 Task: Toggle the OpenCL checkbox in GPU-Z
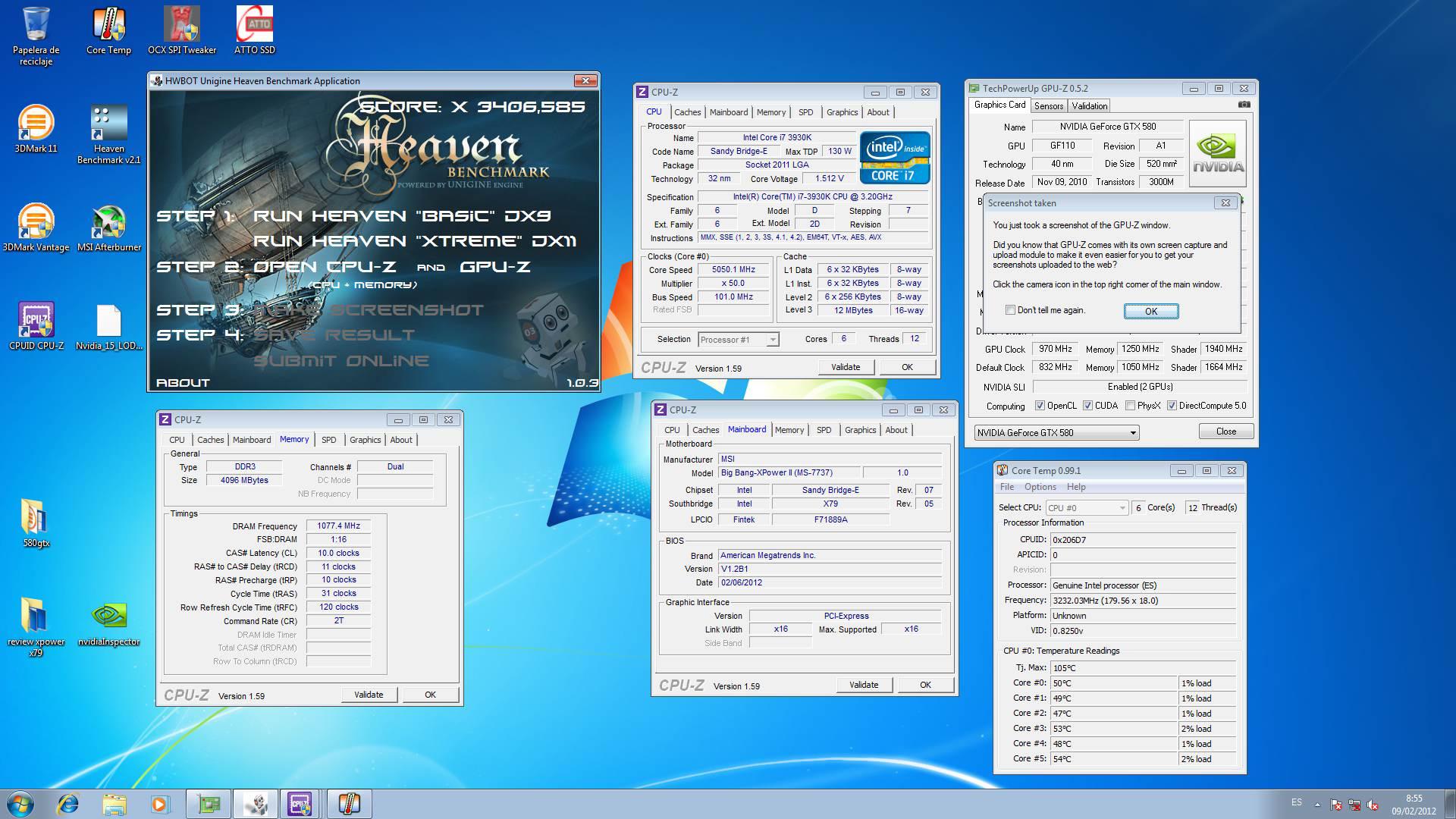tap(1040, 406)
